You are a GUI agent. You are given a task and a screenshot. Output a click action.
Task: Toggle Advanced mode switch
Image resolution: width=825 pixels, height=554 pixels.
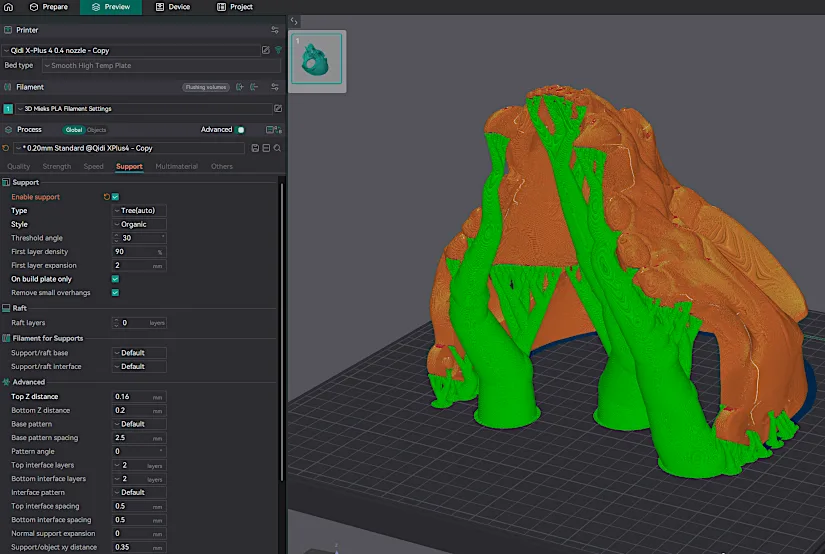tap(240, 129)
